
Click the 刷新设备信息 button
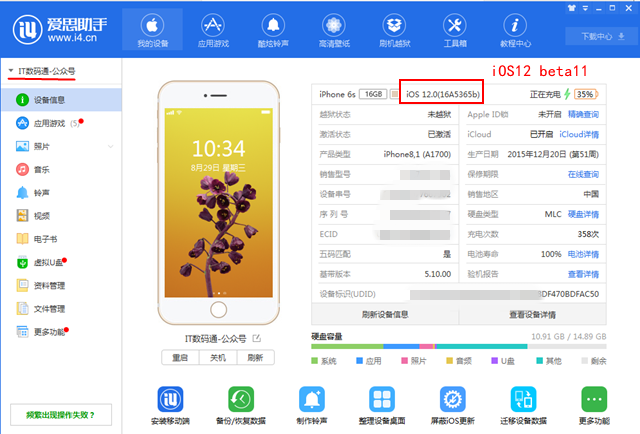pyautogui.click(x=385, y=314)
